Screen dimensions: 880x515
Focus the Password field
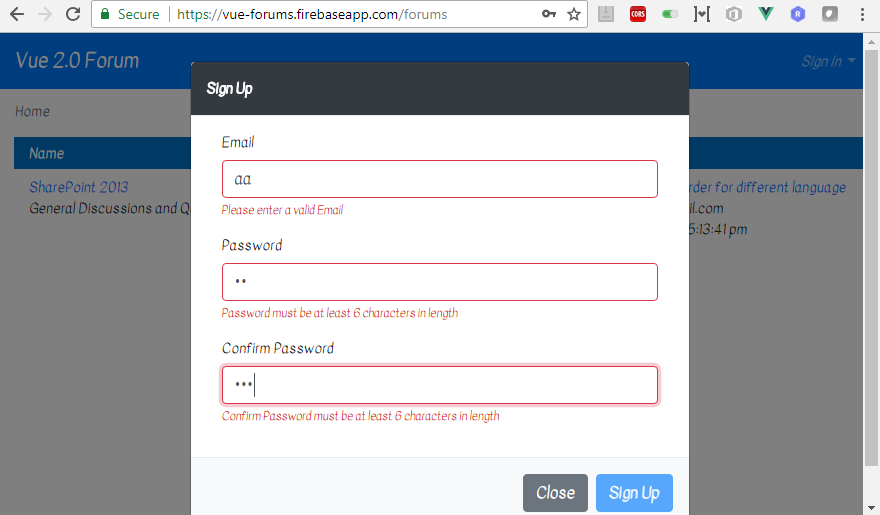pyautogui.click(x=439, y=282)
